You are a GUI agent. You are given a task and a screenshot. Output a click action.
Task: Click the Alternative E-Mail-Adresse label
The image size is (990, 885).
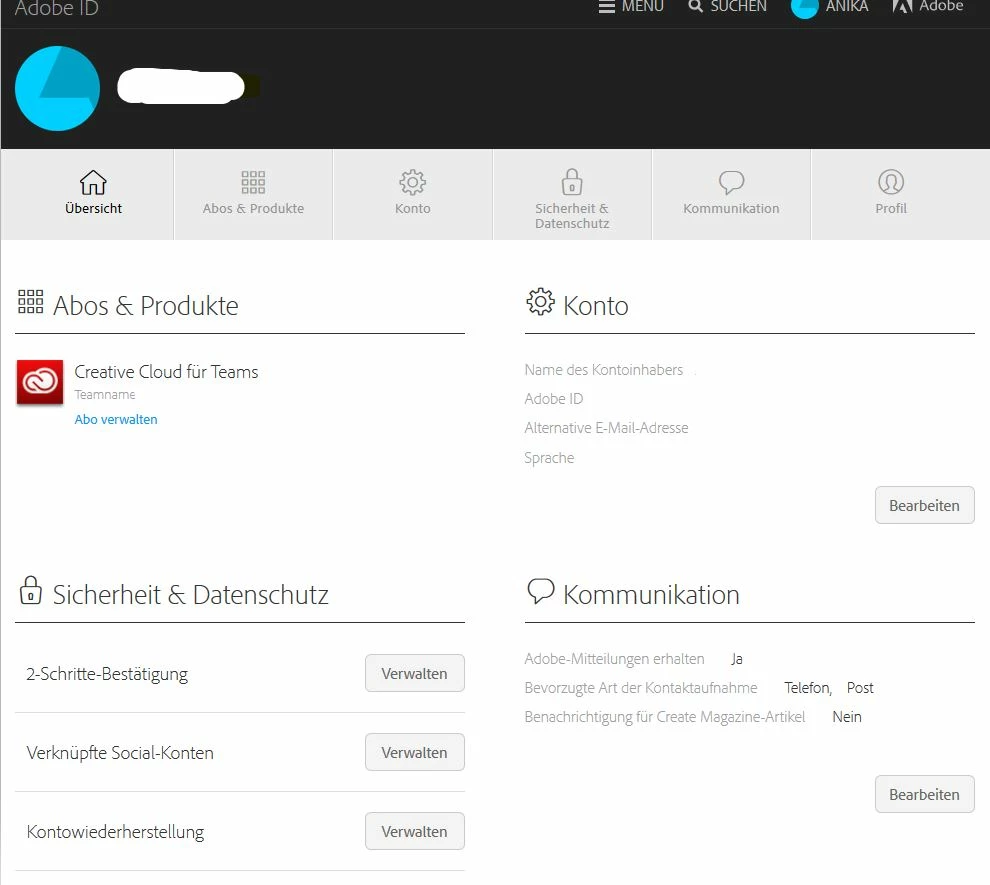[606, 428]
